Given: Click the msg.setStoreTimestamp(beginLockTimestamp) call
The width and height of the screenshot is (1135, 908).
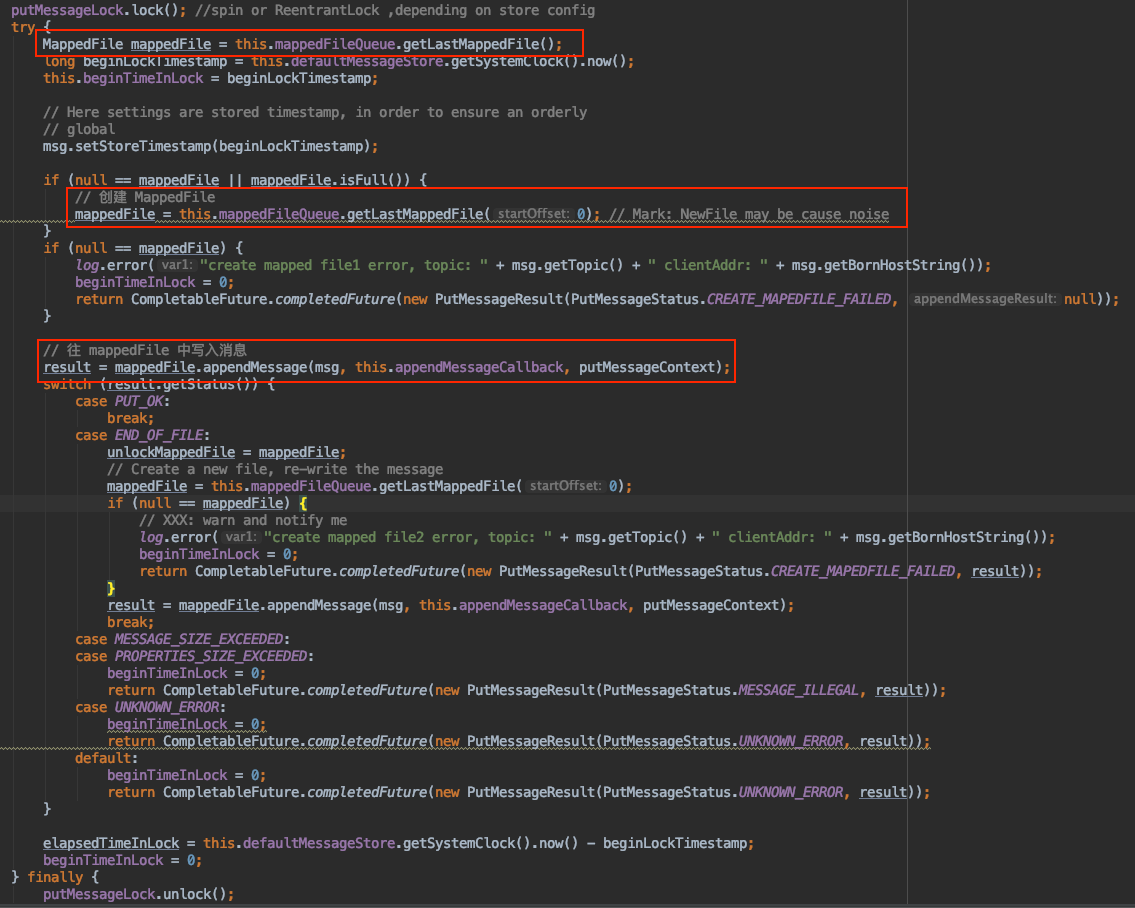Looking at the screenshot, I should [x=210, y=146].
